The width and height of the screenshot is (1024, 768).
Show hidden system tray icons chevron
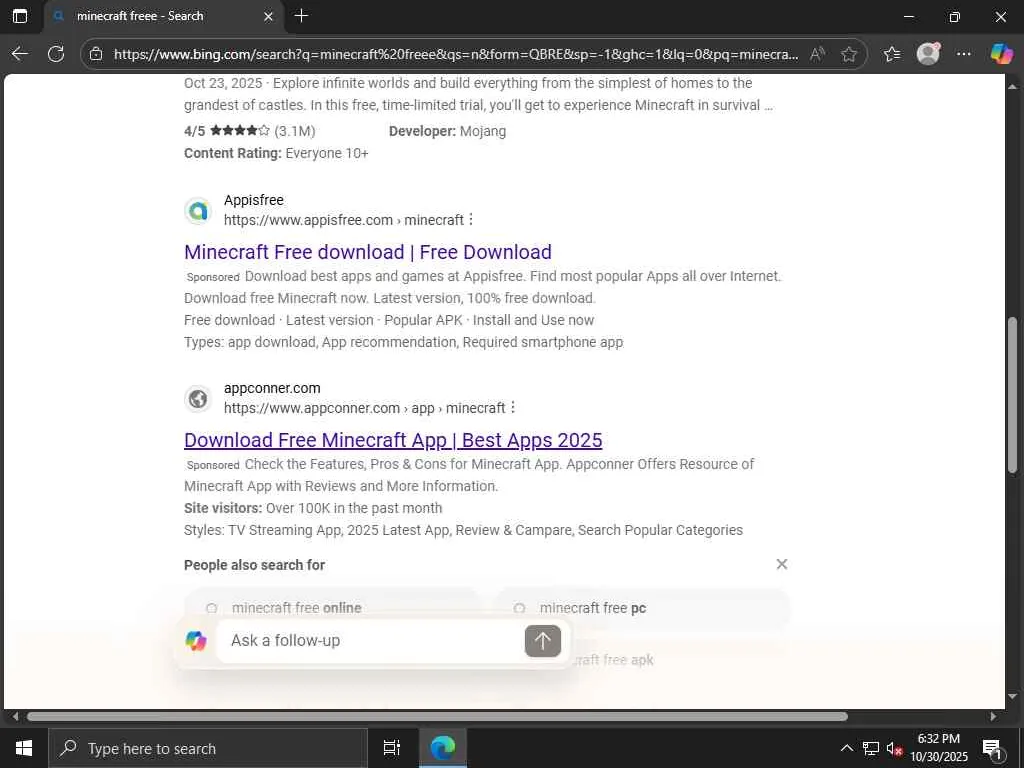tap(846, 748)
